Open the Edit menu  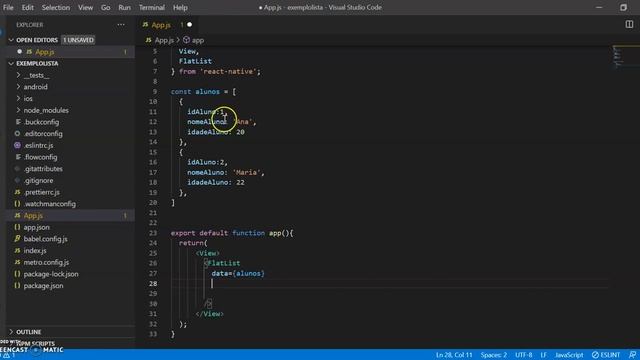click(x=28, y=7)
